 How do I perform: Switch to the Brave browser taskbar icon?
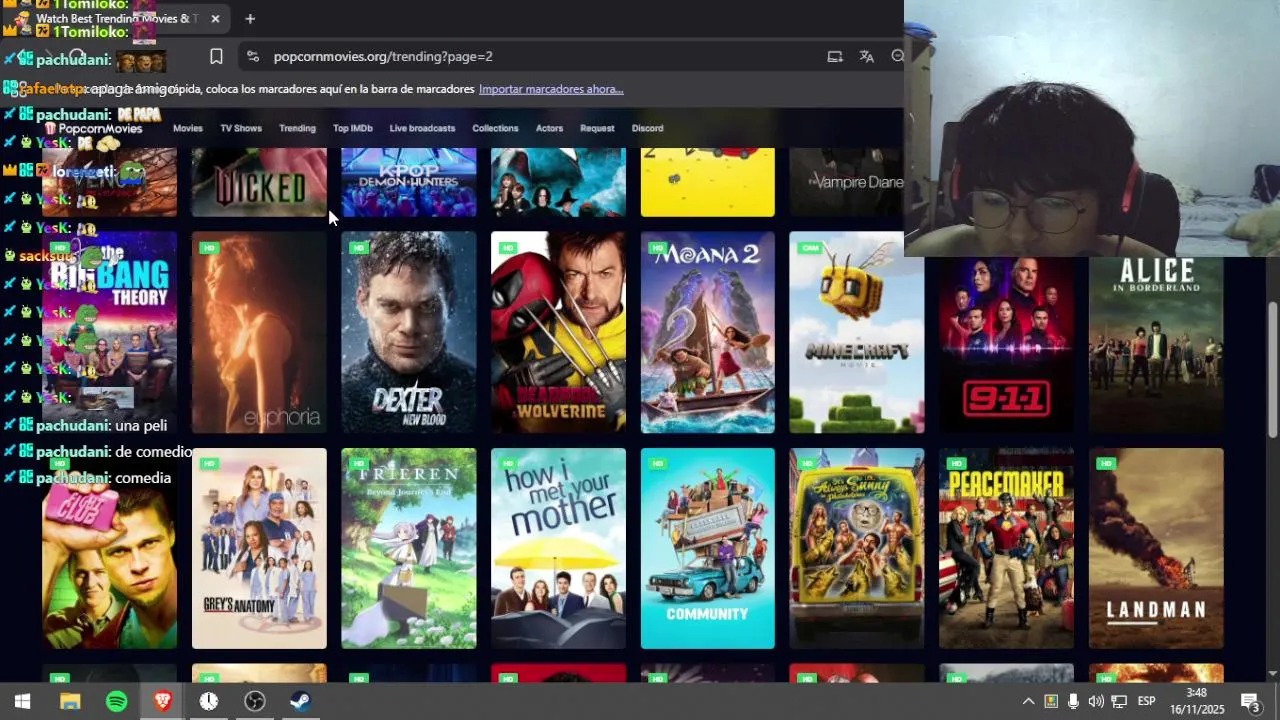tap(162, 701)
